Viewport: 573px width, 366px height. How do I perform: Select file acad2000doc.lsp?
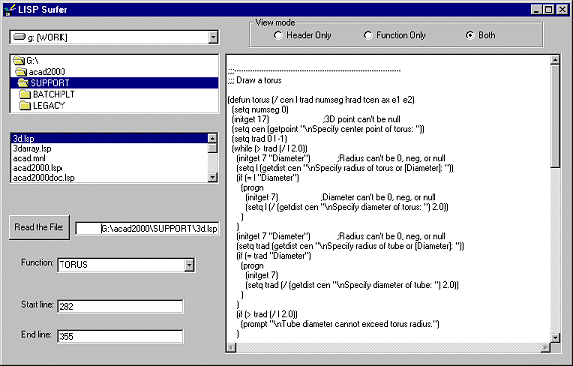pos(109,178)
